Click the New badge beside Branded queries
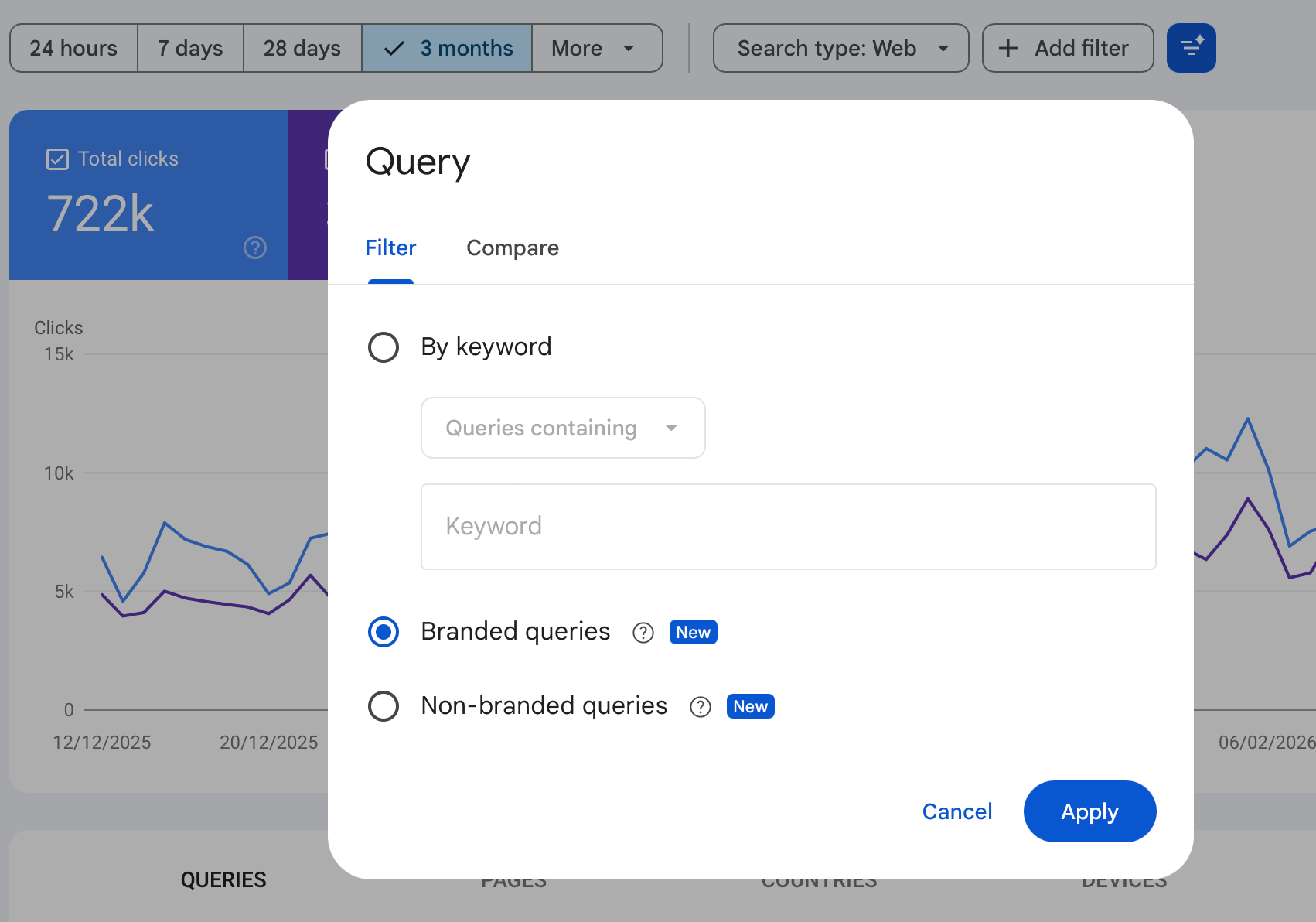This screenshot has width=1316, height=922. [694, 632]
